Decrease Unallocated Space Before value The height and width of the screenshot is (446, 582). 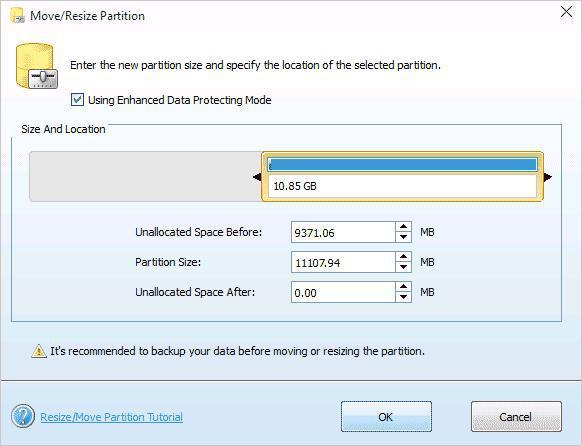click(x=403, y=237)
